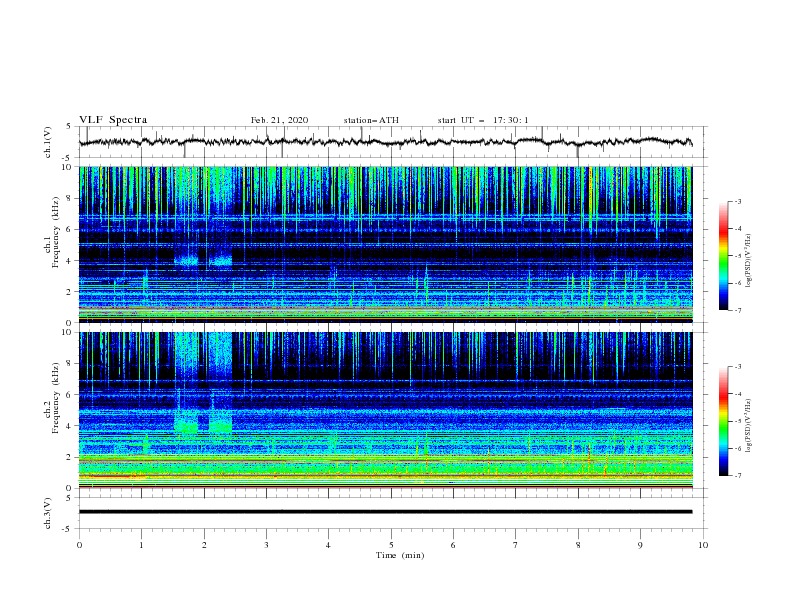The height and width of the screenshot is (612, 792).
Task: Click the '6' kHz tick on ch.1 frequency axis
Action: [70, 229]
